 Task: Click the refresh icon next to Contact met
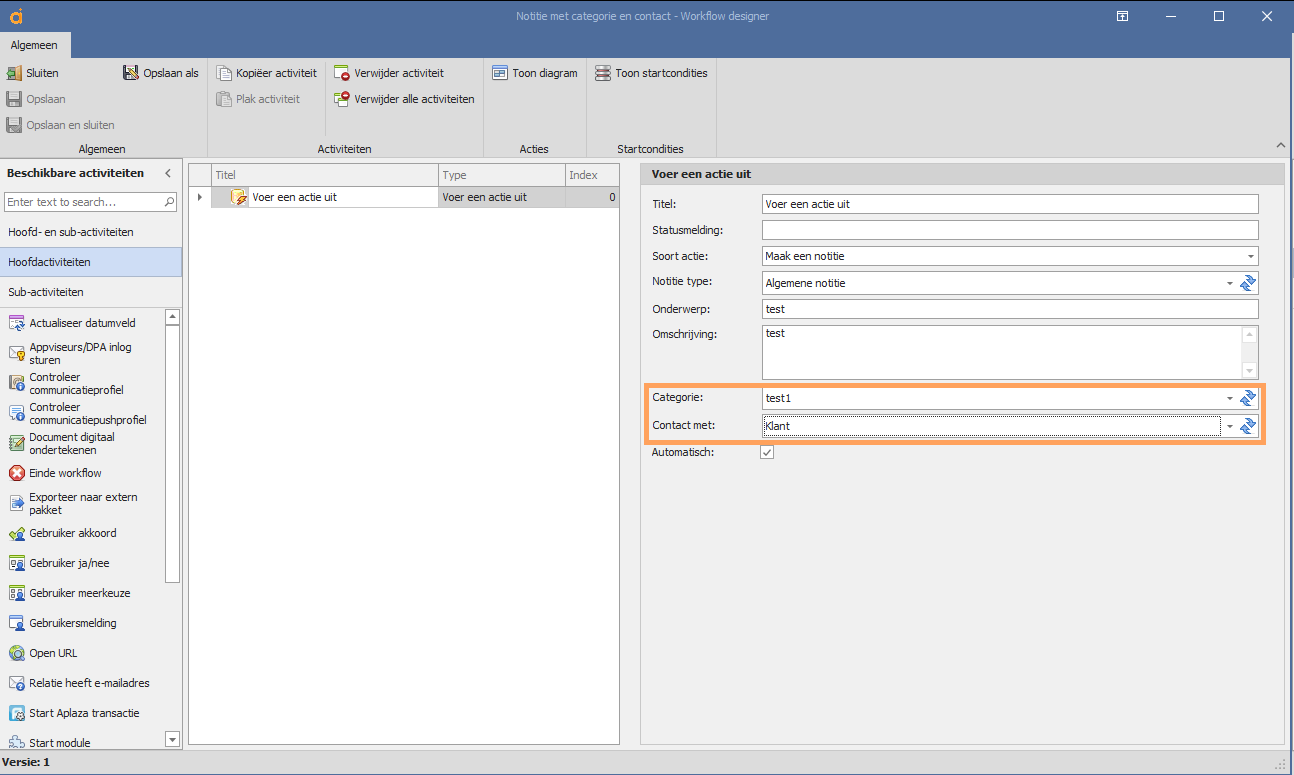coord(1248,426)
